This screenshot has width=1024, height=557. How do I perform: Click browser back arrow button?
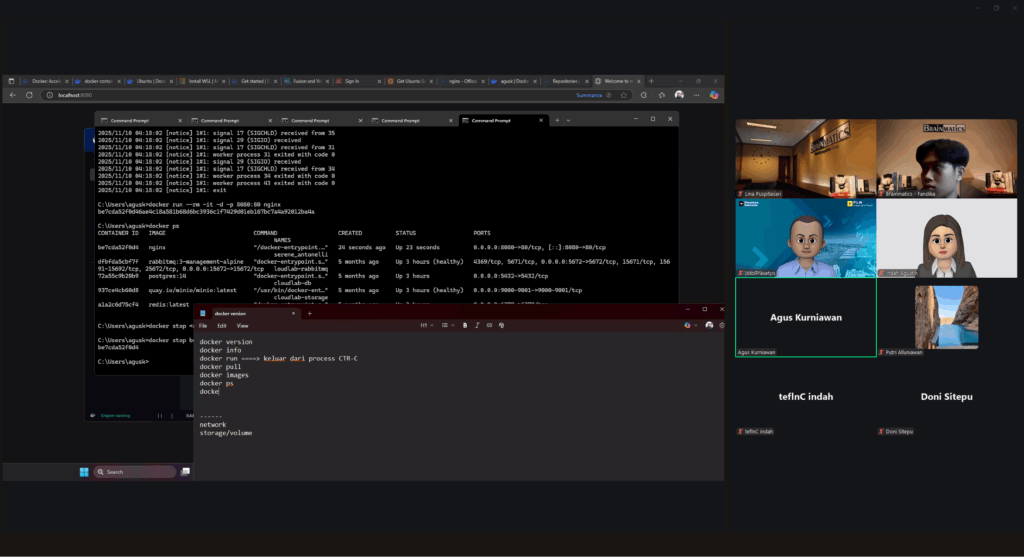[12, 95]
